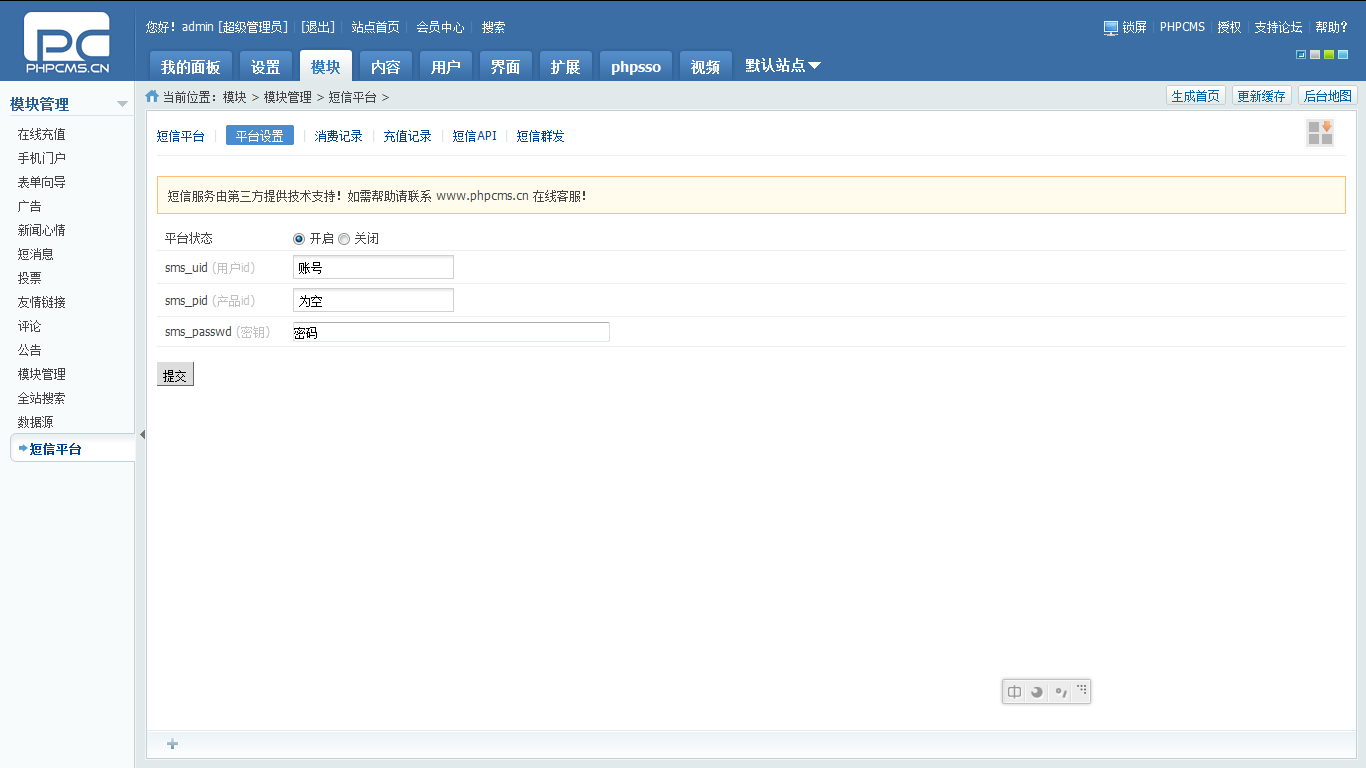Open 表单向导 in the sidebar
Image resolution: width=1366 pixels, height=768 pixels.
tap(42, 182)
